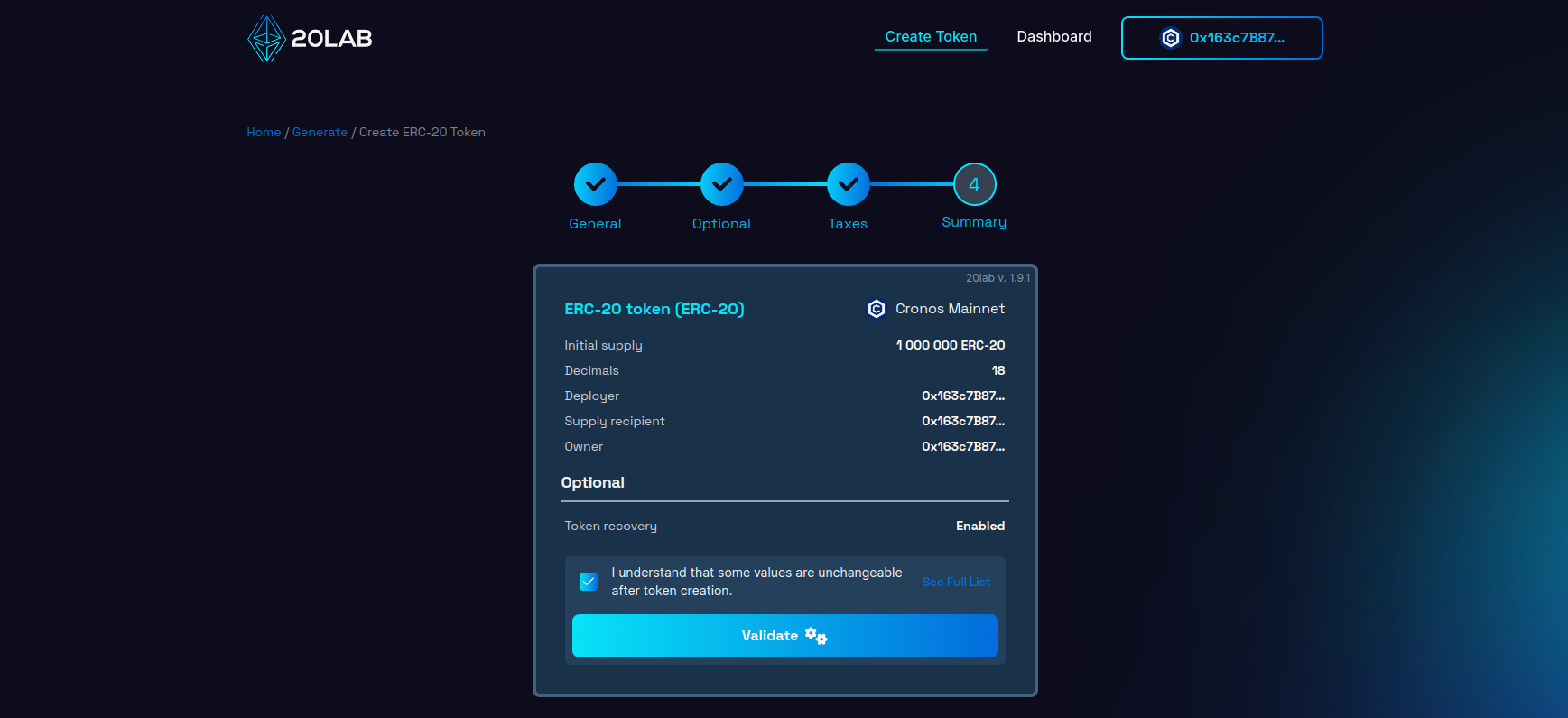
Task: Click the Cronos Mainnet network name
Action: [951, 309]
